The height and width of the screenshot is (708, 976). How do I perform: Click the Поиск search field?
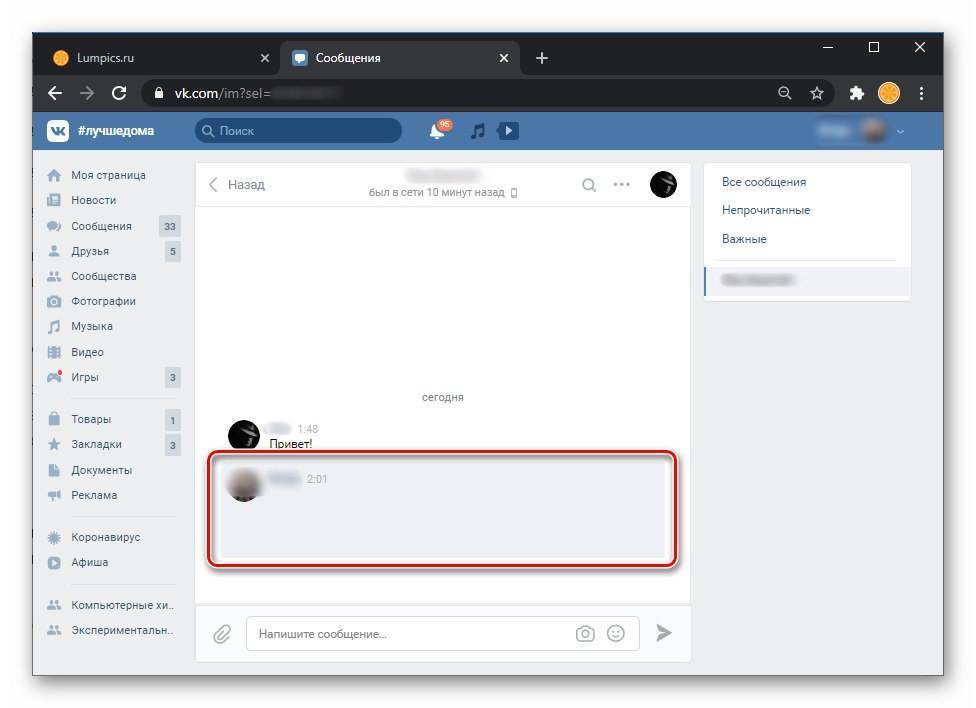tap(298, 131)
